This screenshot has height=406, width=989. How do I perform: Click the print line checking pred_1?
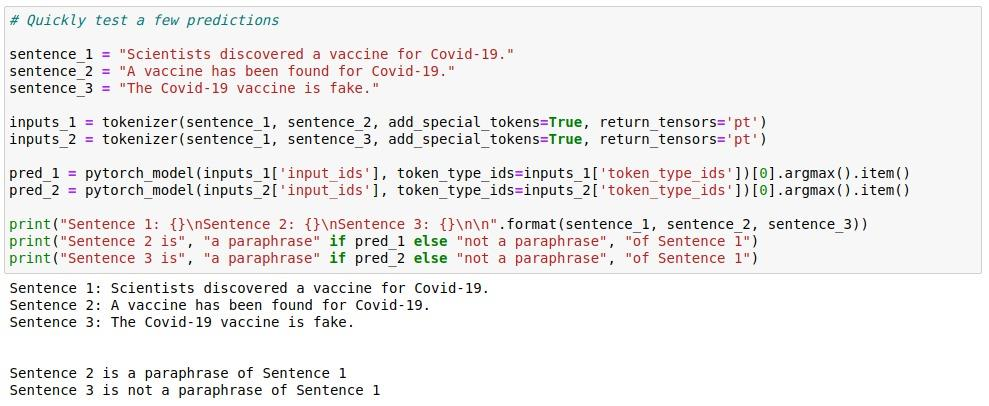click(x=383, y=241)
